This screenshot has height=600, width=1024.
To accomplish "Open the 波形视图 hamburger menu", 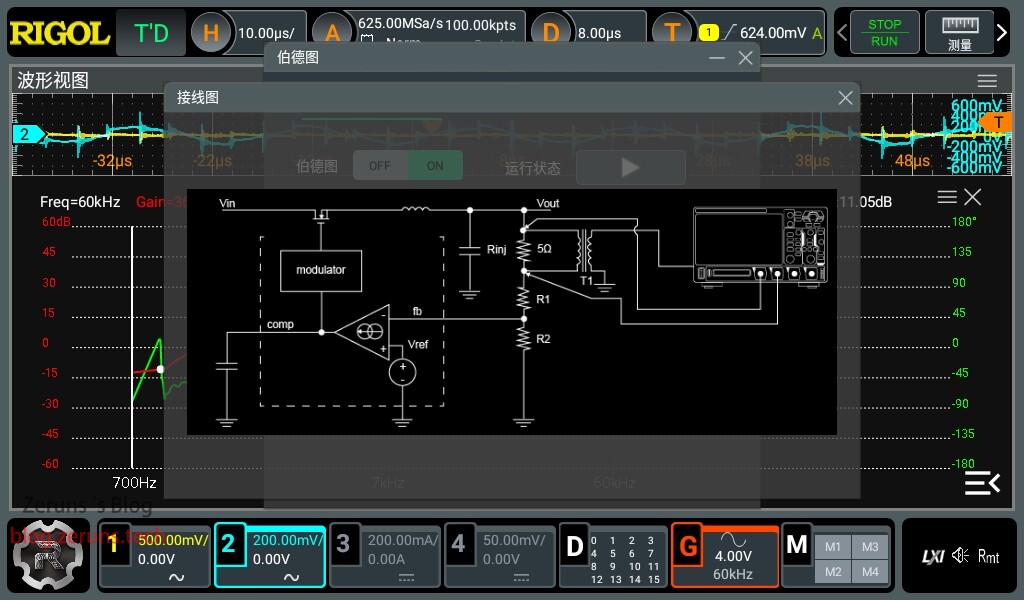I will tap(987, 81).
